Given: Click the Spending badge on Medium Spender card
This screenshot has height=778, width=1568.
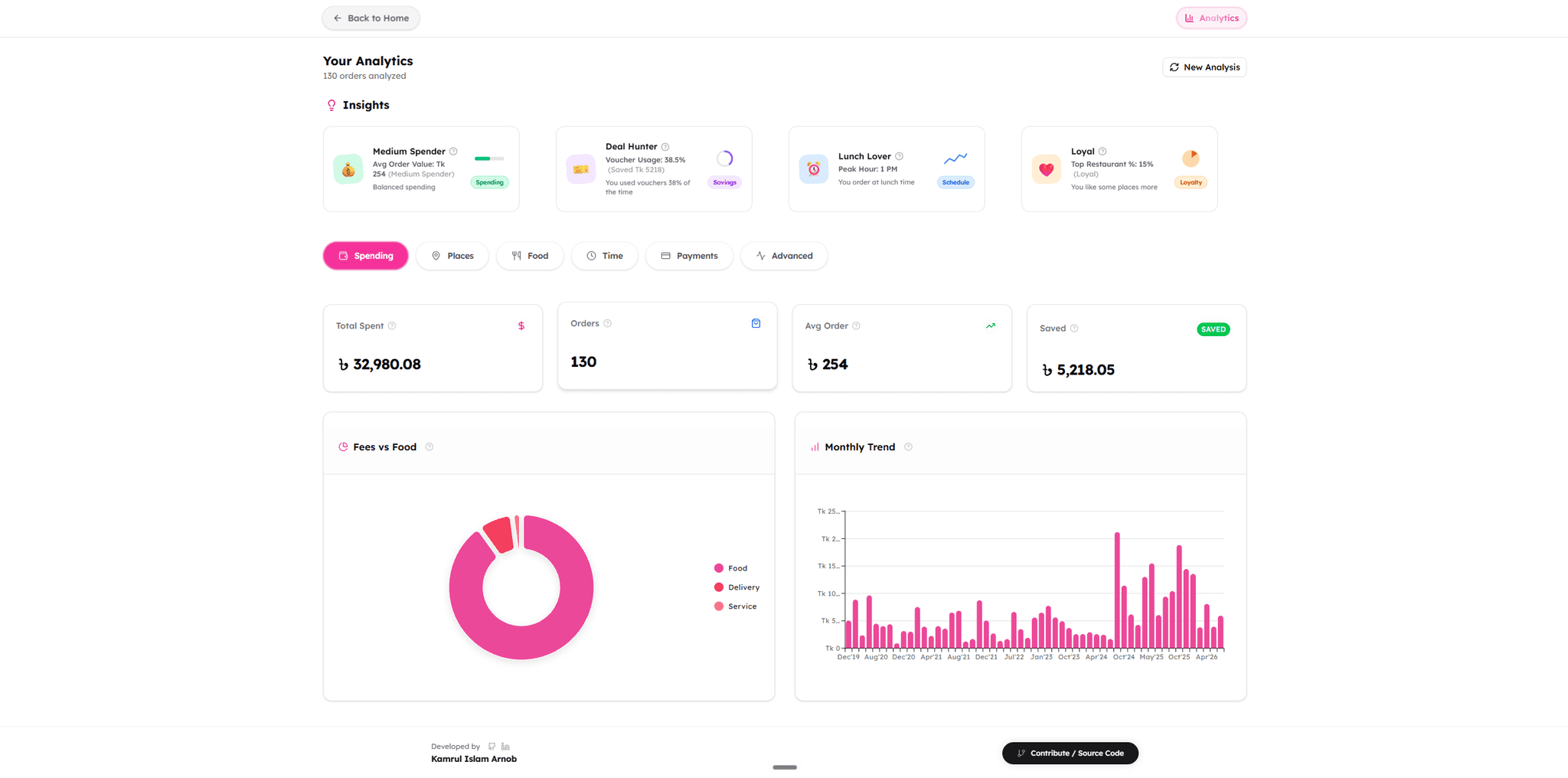Looking at the screenshot, I should click(x=489, y=182).
